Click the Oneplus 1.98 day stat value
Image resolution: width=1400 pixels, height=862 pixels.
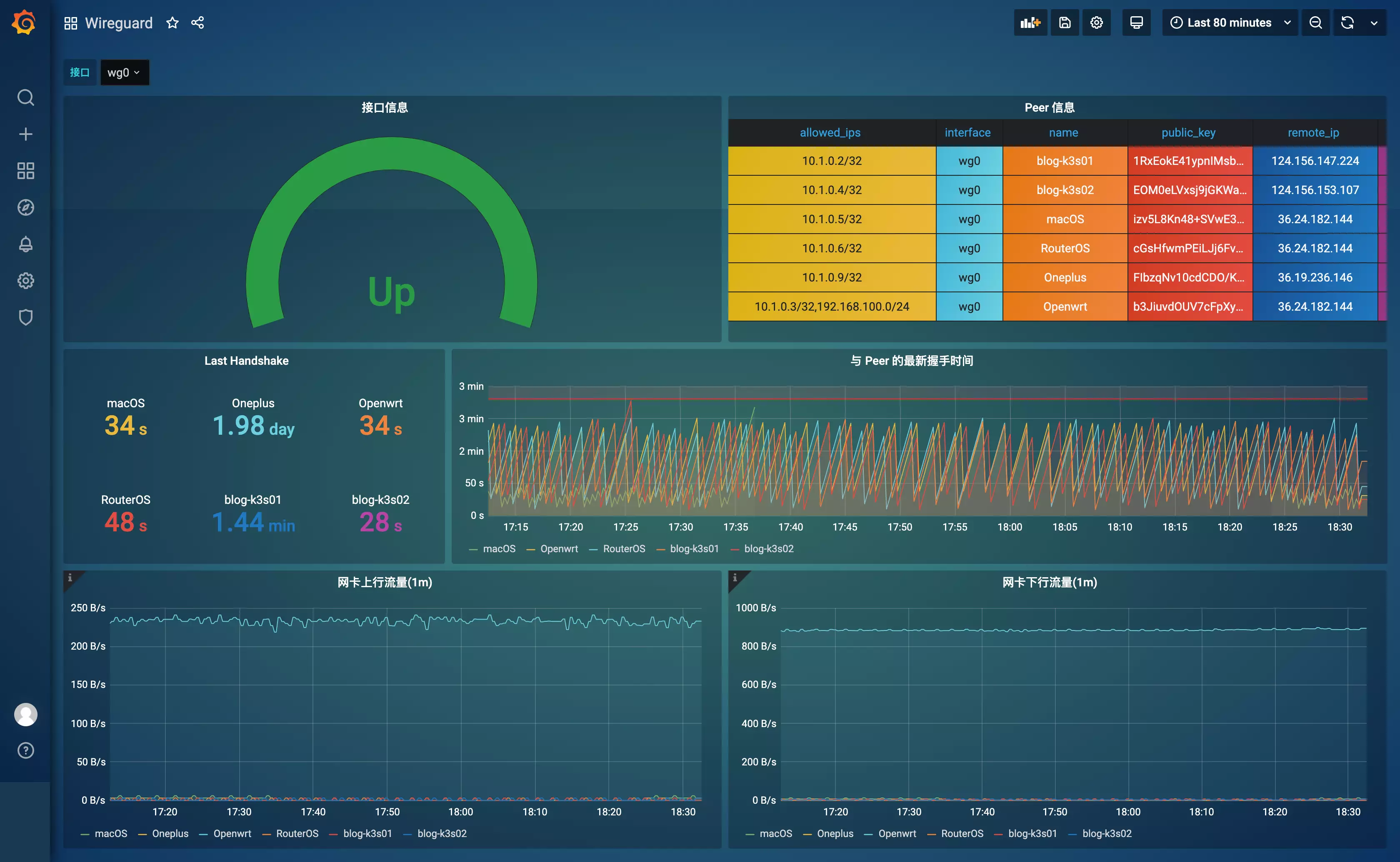[253, 426]
